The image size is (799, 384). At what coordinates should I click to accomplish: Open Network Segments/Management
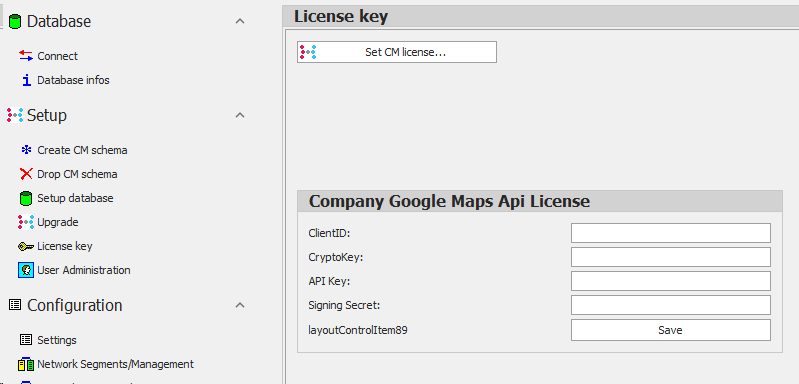pos(115,364)
